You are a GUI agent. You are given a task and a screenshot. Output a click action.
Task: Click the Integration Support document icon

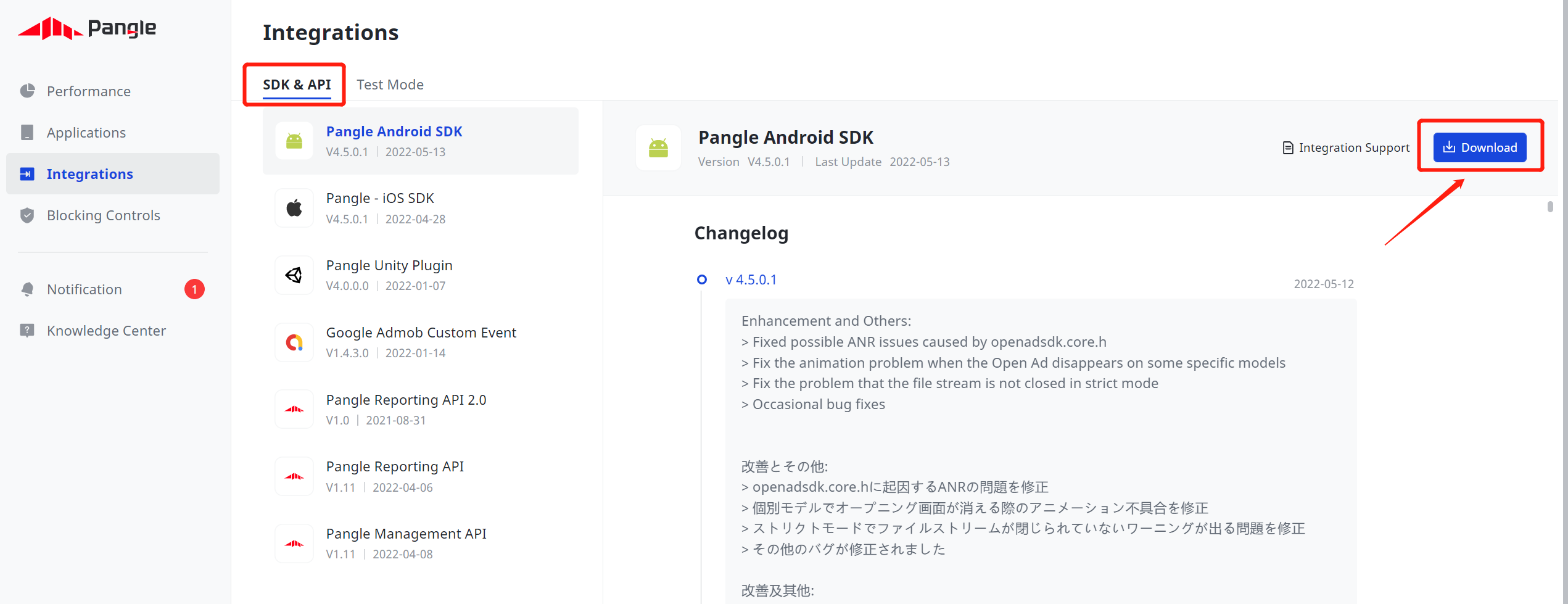[x=1288, y=148]
